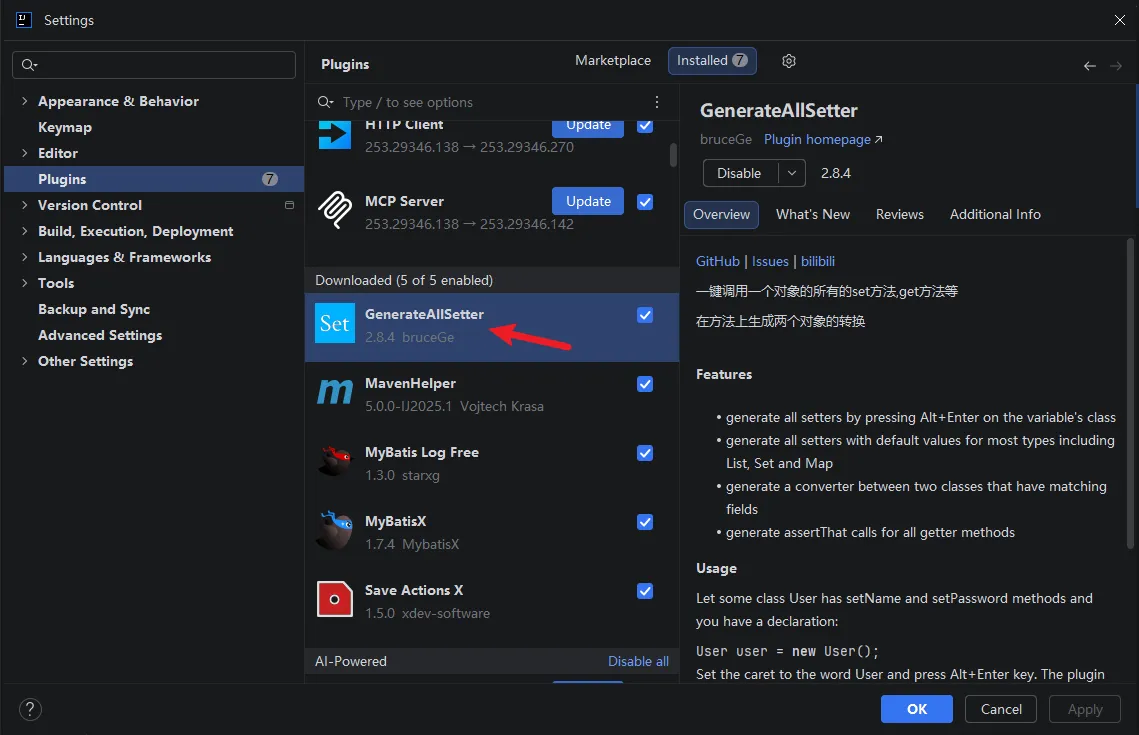The height and width of the screenshot is (735, 1139).
Task: Open the Disable button dropdown arrow
Action: click(x=792, y=173)
